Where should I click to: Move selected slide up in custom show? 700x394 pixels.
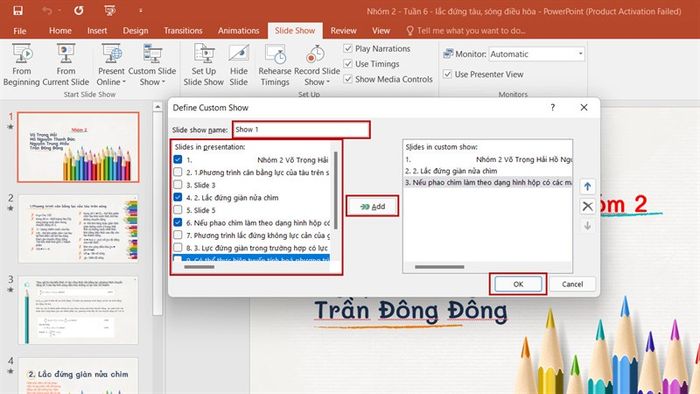588,187
